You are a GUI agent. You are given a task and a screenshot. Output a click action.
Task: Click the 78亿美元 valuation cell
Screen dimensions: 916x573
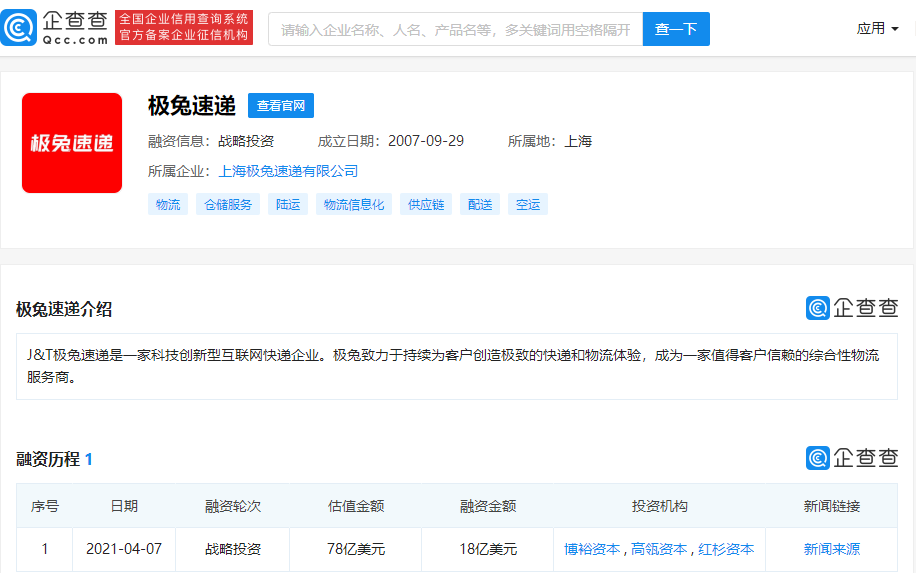coord(356,549)
